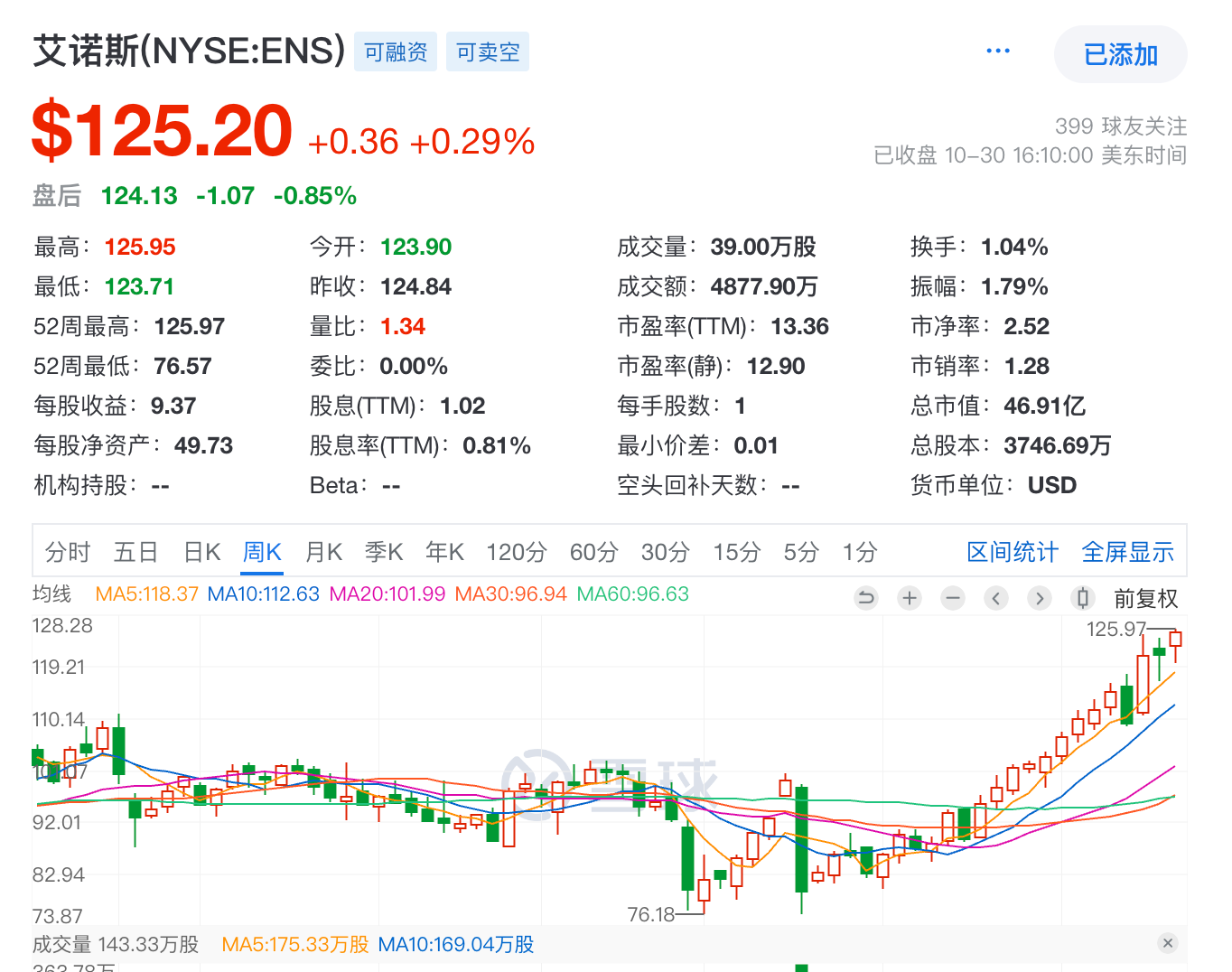
Task: Click the 今开 value 123.90
Action: tap(415, 247)
